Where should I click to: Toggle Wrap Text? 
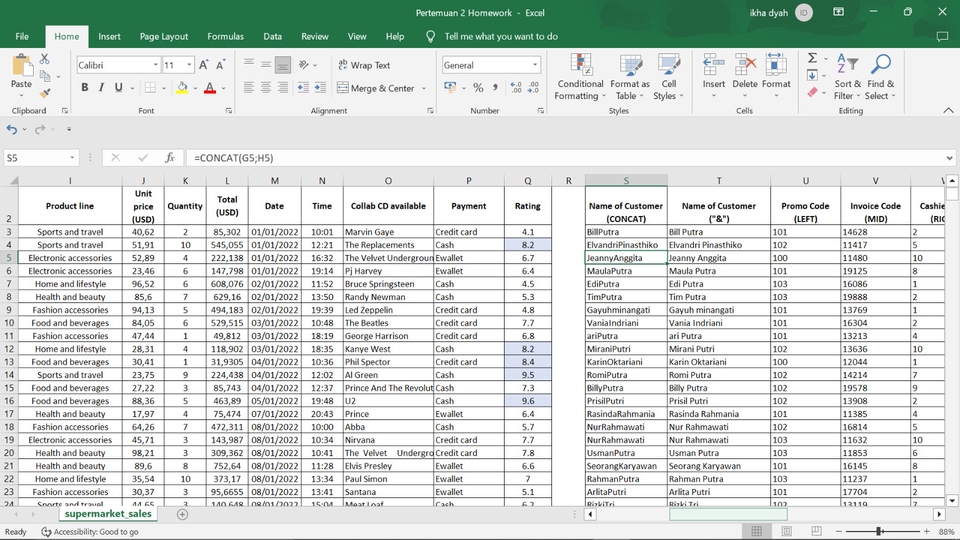pos(364,65)
